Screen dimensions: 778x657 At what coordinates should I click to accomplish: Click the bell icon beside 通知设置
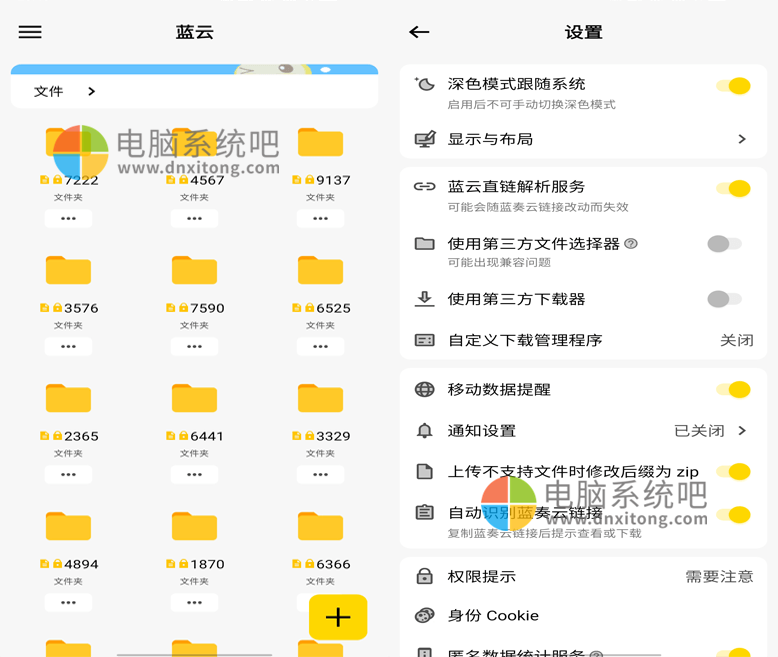click(x=425, y=431)
